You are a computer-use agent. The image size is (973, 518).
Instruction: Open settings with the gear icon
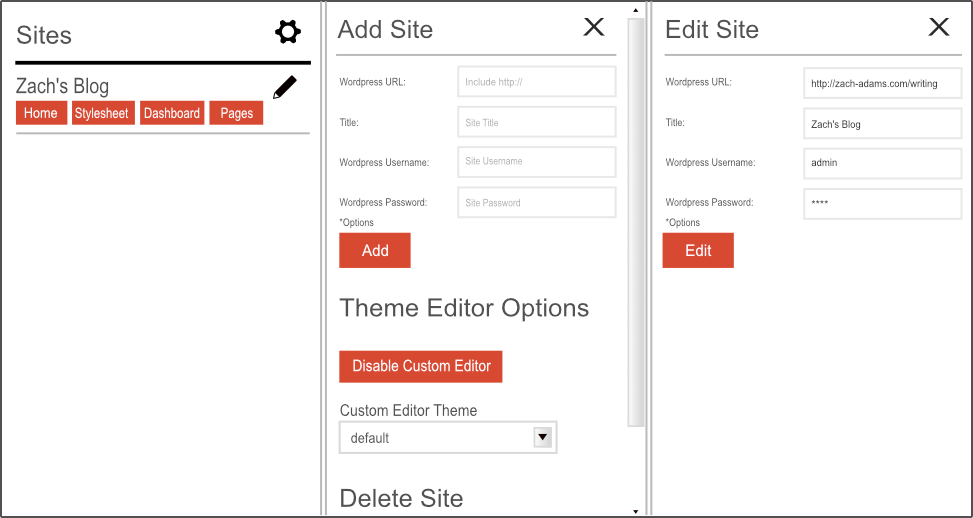pyautogui.click(x=288, y=33)
